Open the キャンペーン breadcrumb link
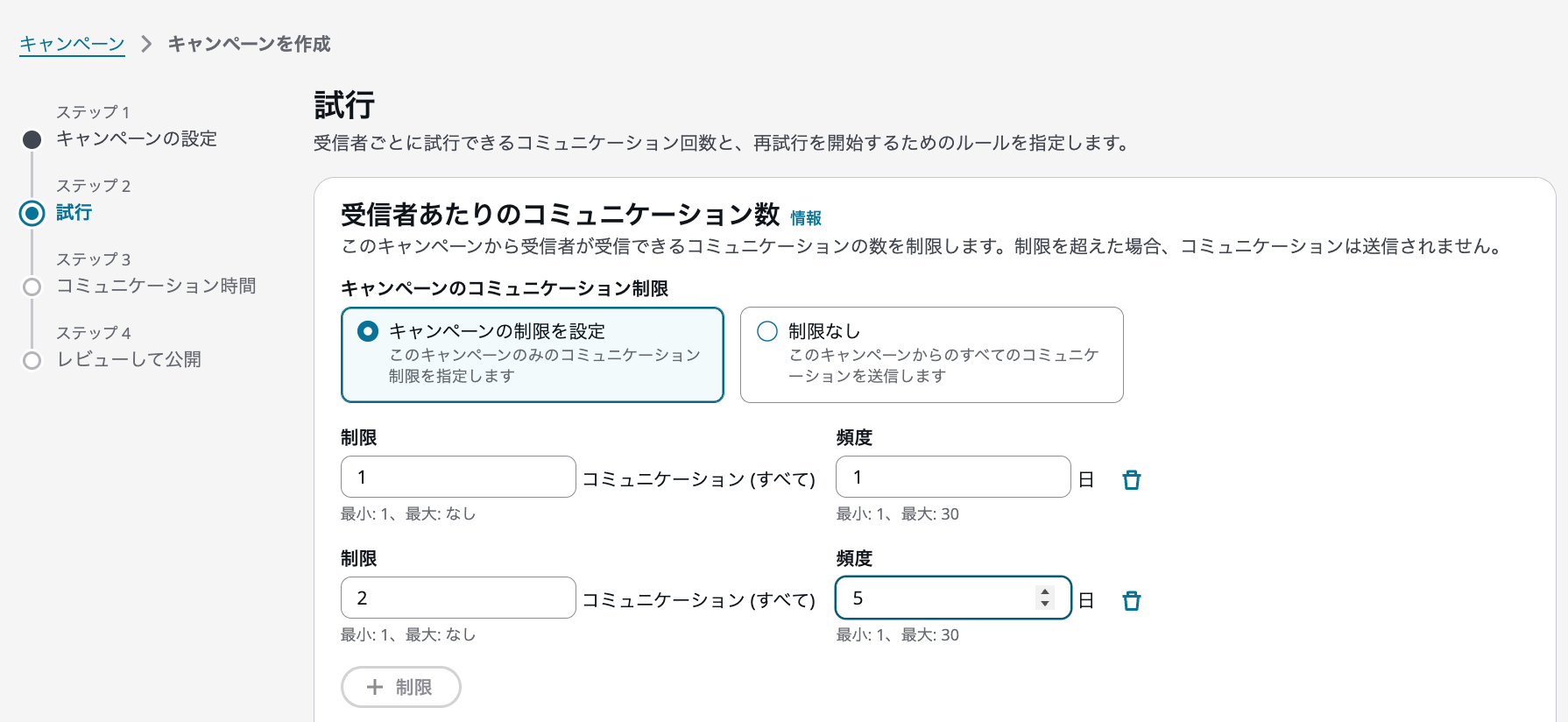Image resolution: width=1568 pixels, height=722 pixels. tap(72, 44)
